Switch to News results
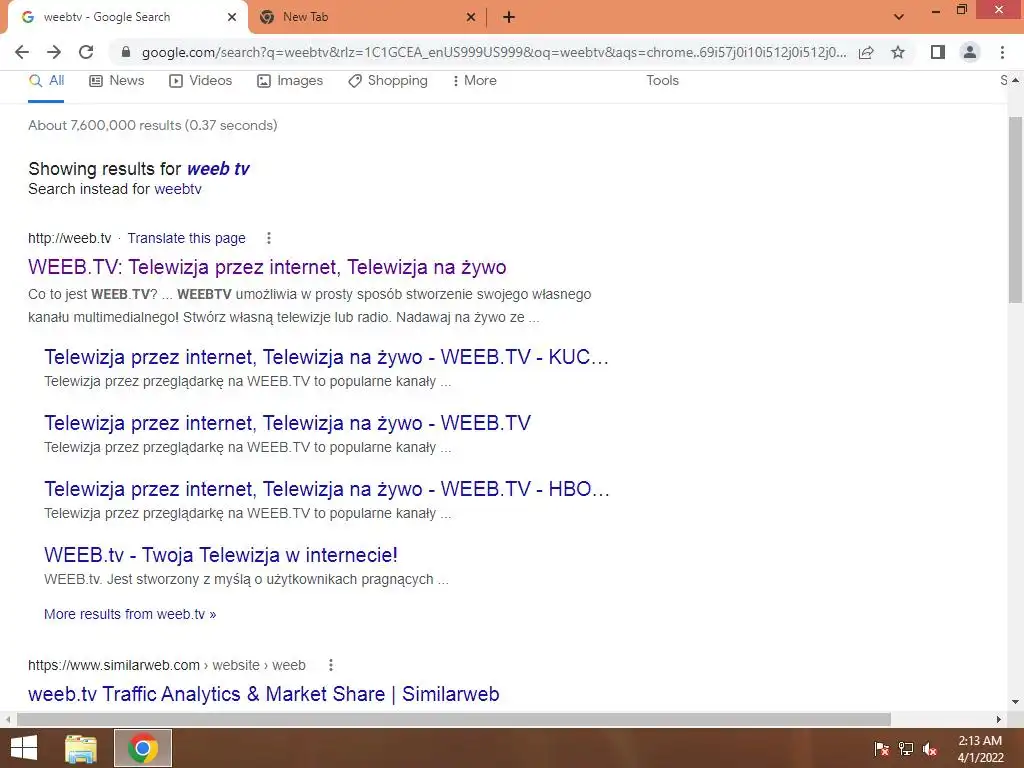 tap(117, 80)
